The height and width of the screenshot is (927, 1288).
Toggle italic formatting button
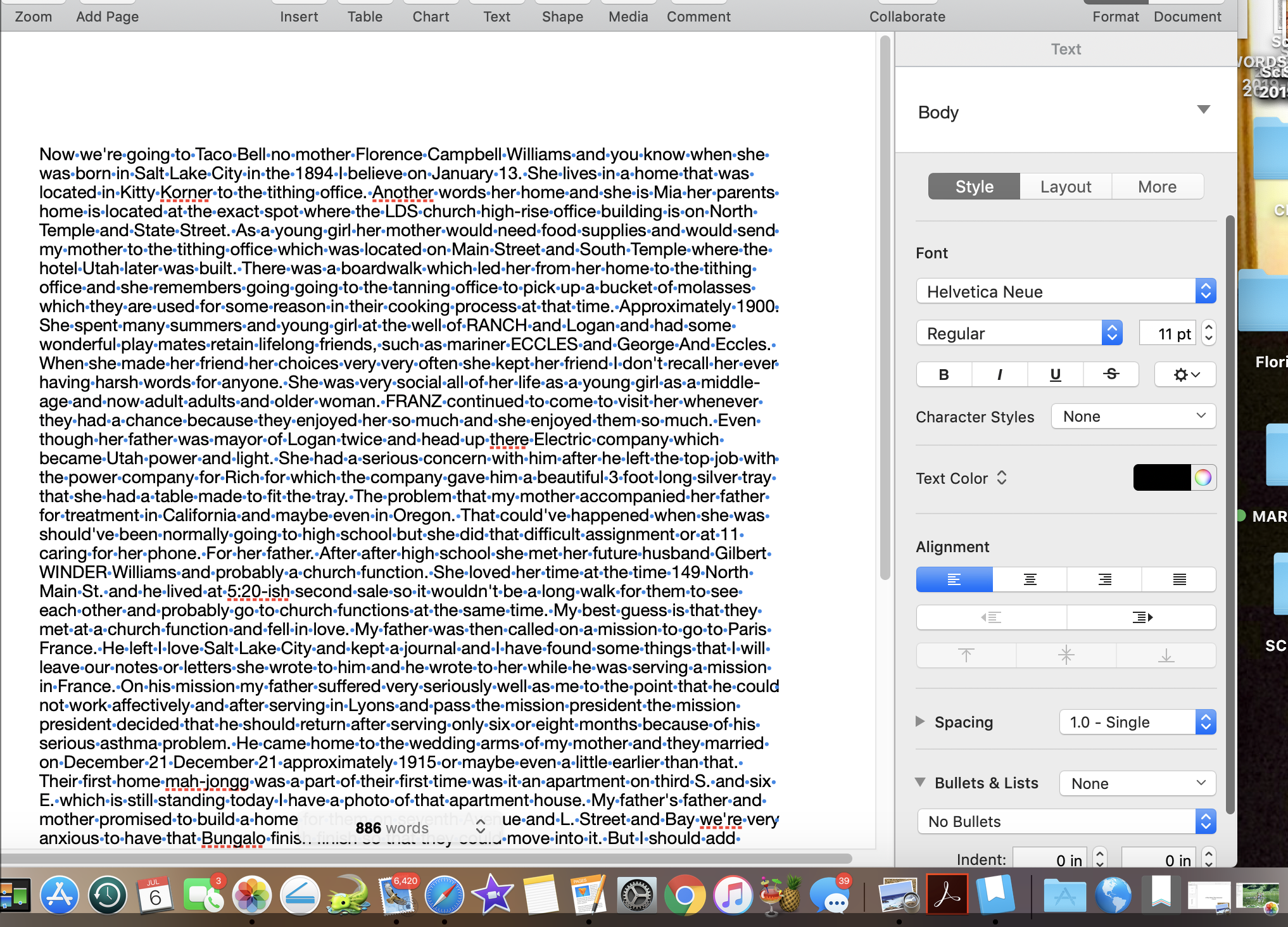[x=999, y=374]
